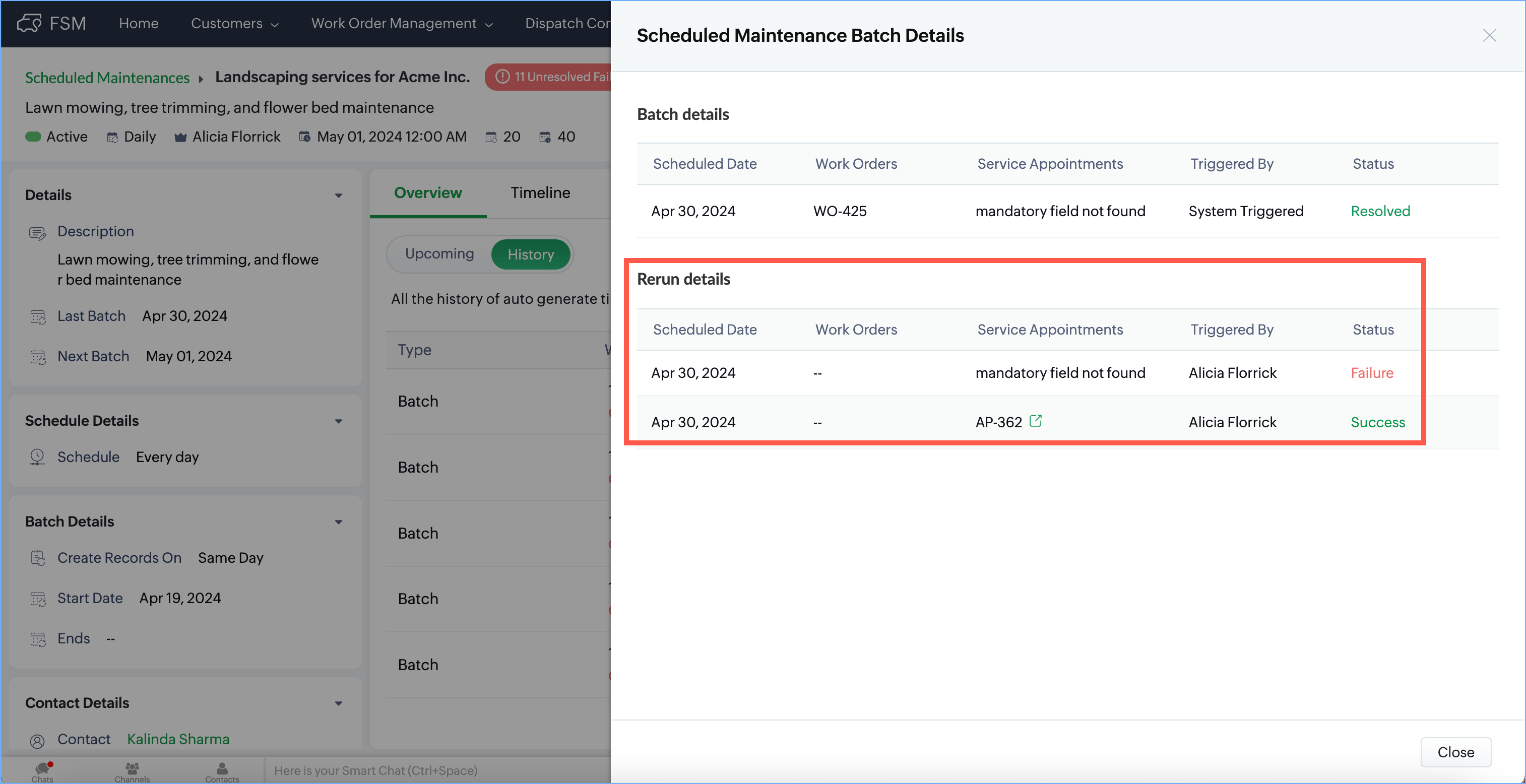Collapse the Details section
Viewport: 1526px width, 784px height.
(x=339, y=195)
